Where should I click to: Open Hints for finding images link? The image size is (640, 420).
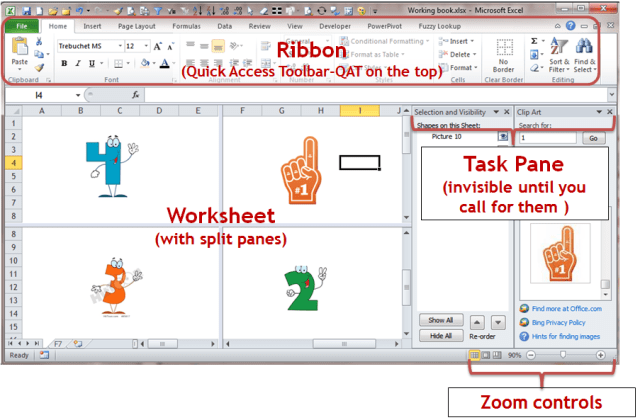click(x=566, y=336)
